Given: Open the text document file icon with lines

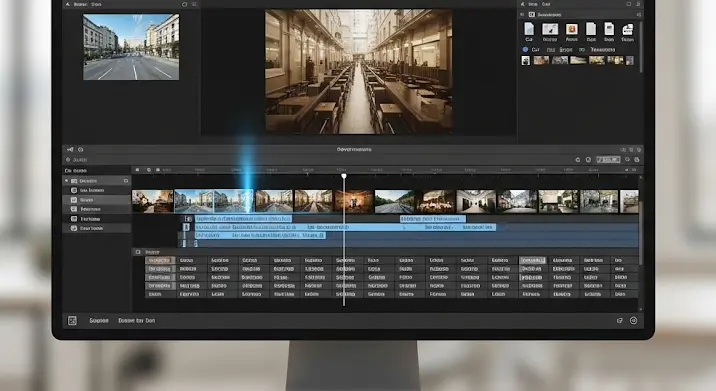Looking at the screenshot, I should (x=609, y=29).
